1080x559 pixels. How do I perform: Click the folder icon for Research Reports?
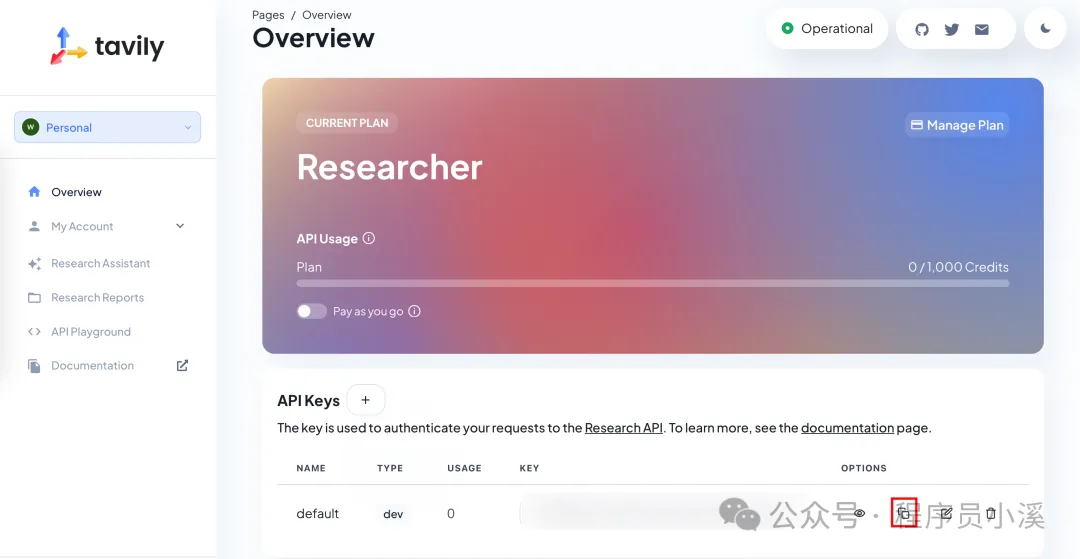[34, 297]
